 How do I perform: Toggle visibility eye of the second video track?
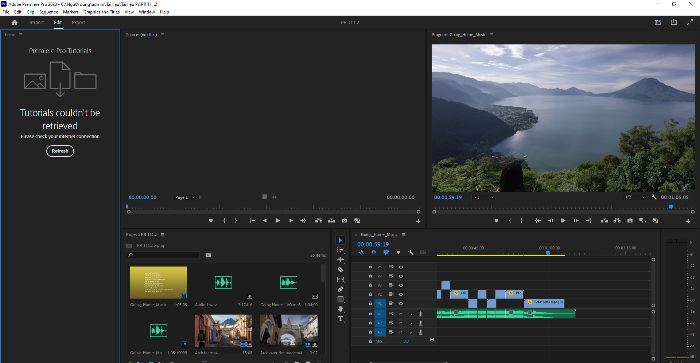pos(401,276)
